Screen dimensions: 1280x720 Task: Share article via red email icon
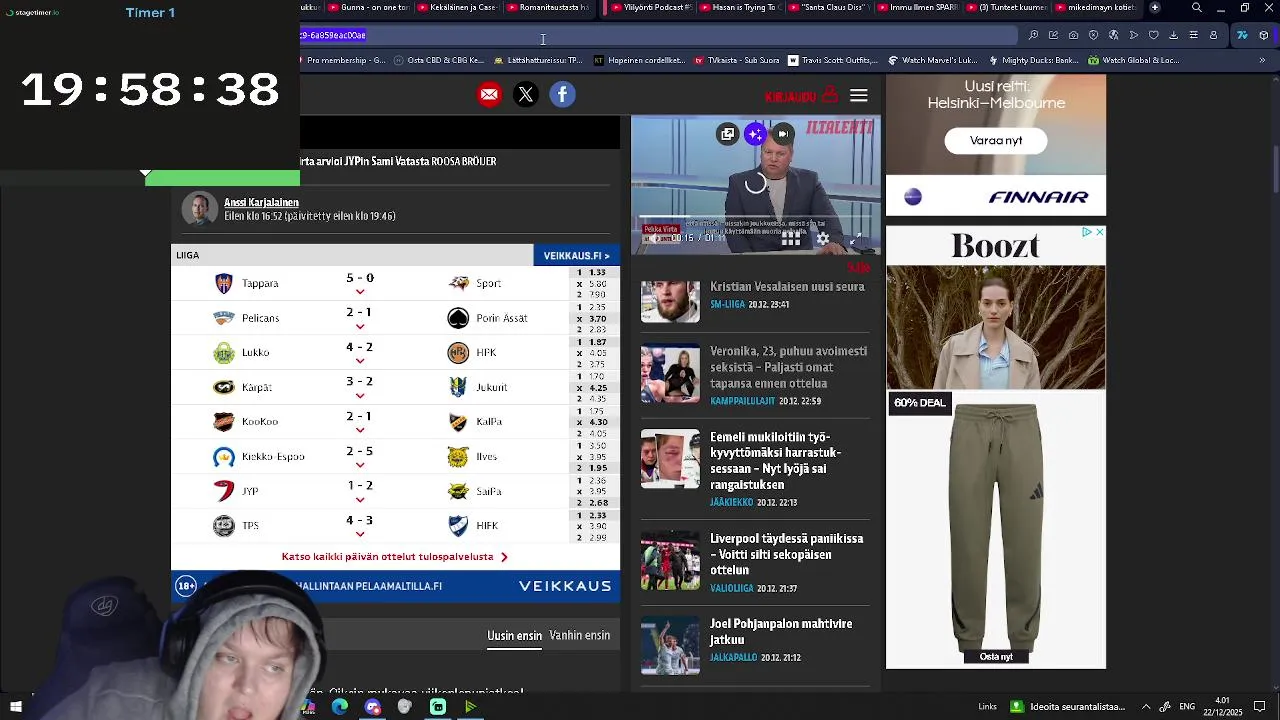point(489,95)
